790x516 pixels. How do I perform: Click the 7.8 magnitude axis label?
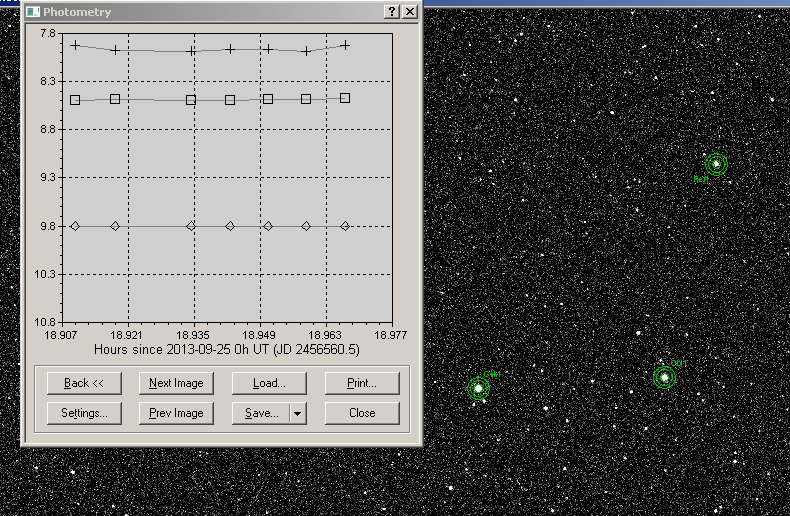pyautogui.click(x=48, y=33)
